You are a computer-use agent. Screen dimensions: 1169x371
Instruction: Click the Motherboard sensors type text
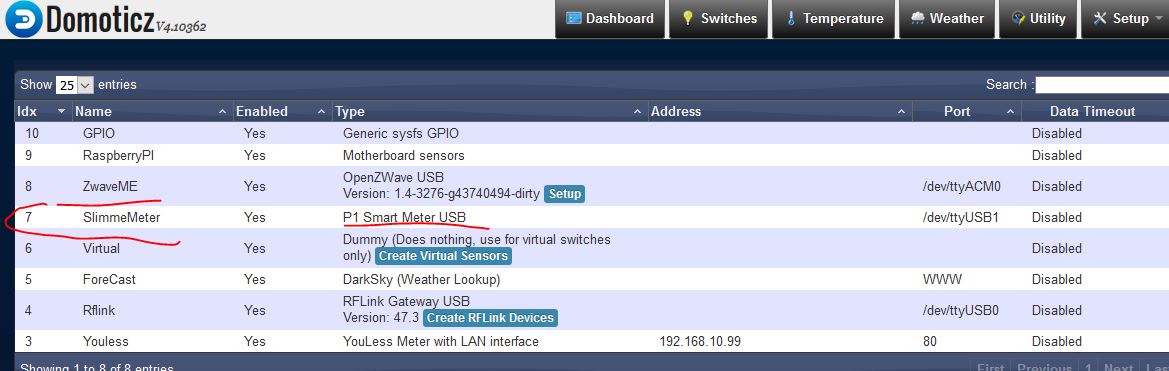pyautogui.click(x=403, y=156)
